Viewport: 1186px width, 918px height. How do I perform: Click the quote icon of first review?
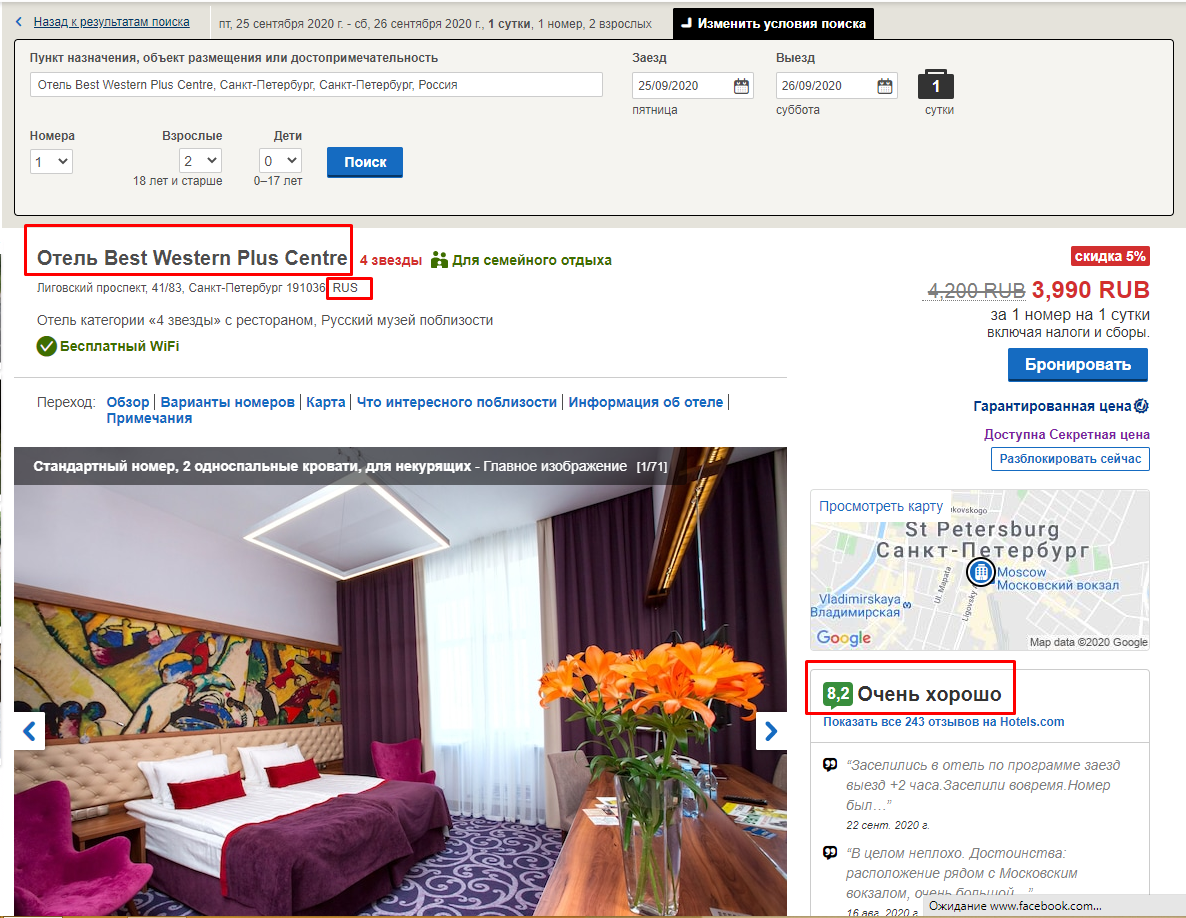coord(830,764)
